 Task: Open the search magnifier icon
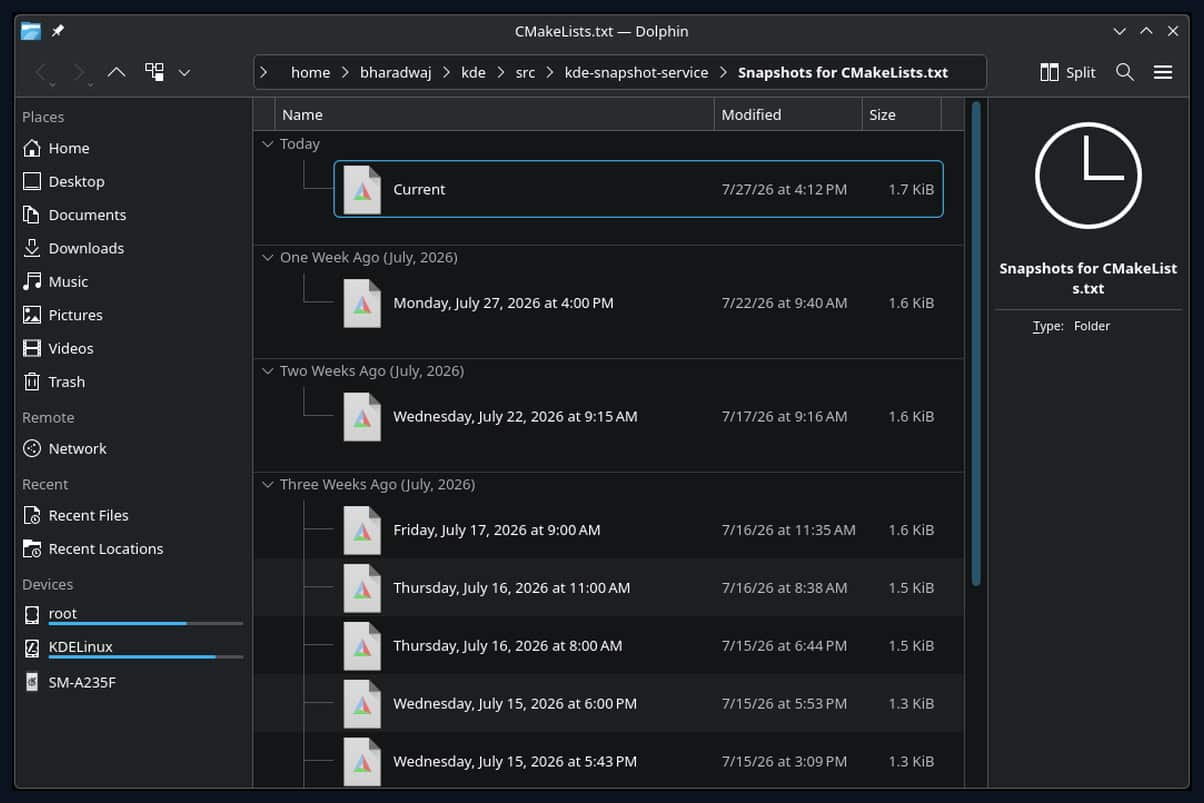1125,72
